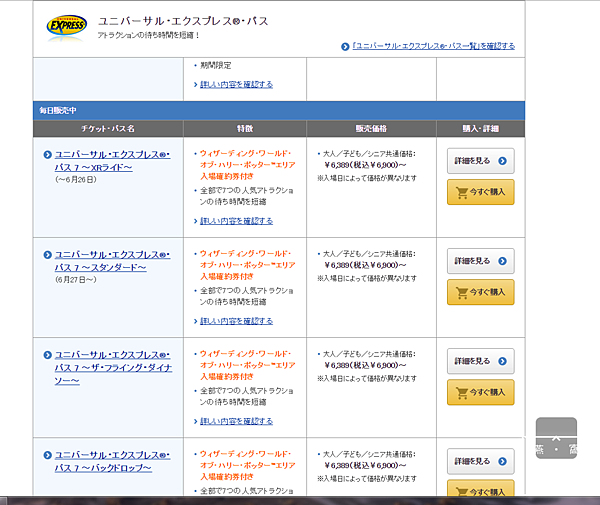This screenshot has height=505, width=600.
Task: Click the Universal Express logo
Action: click(67, 28)
